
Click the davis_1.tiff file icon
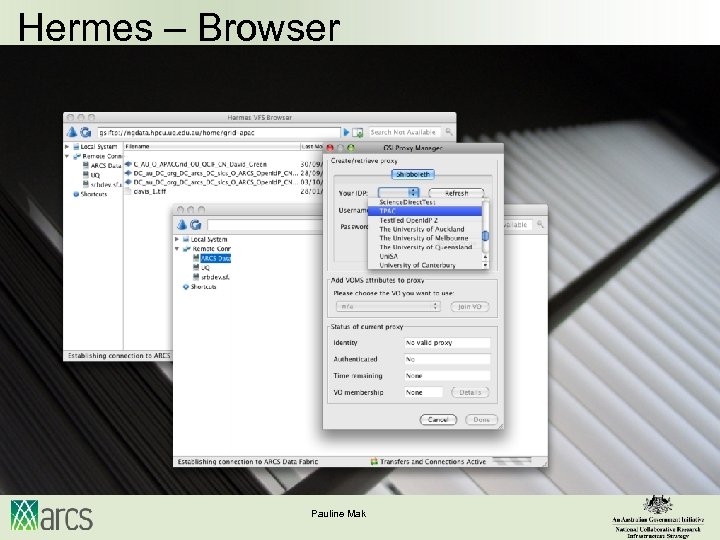tap(129, 191)
